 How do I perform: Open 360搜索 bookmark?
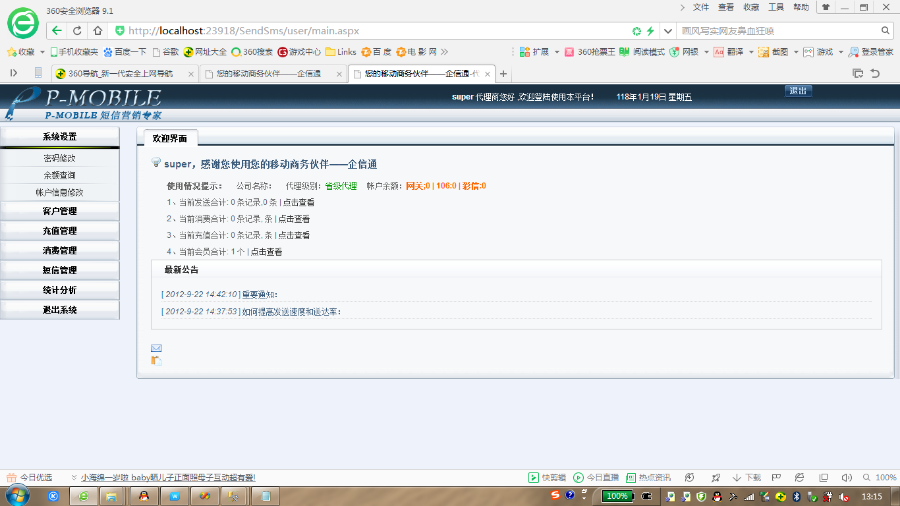click(x=252, y=52)
